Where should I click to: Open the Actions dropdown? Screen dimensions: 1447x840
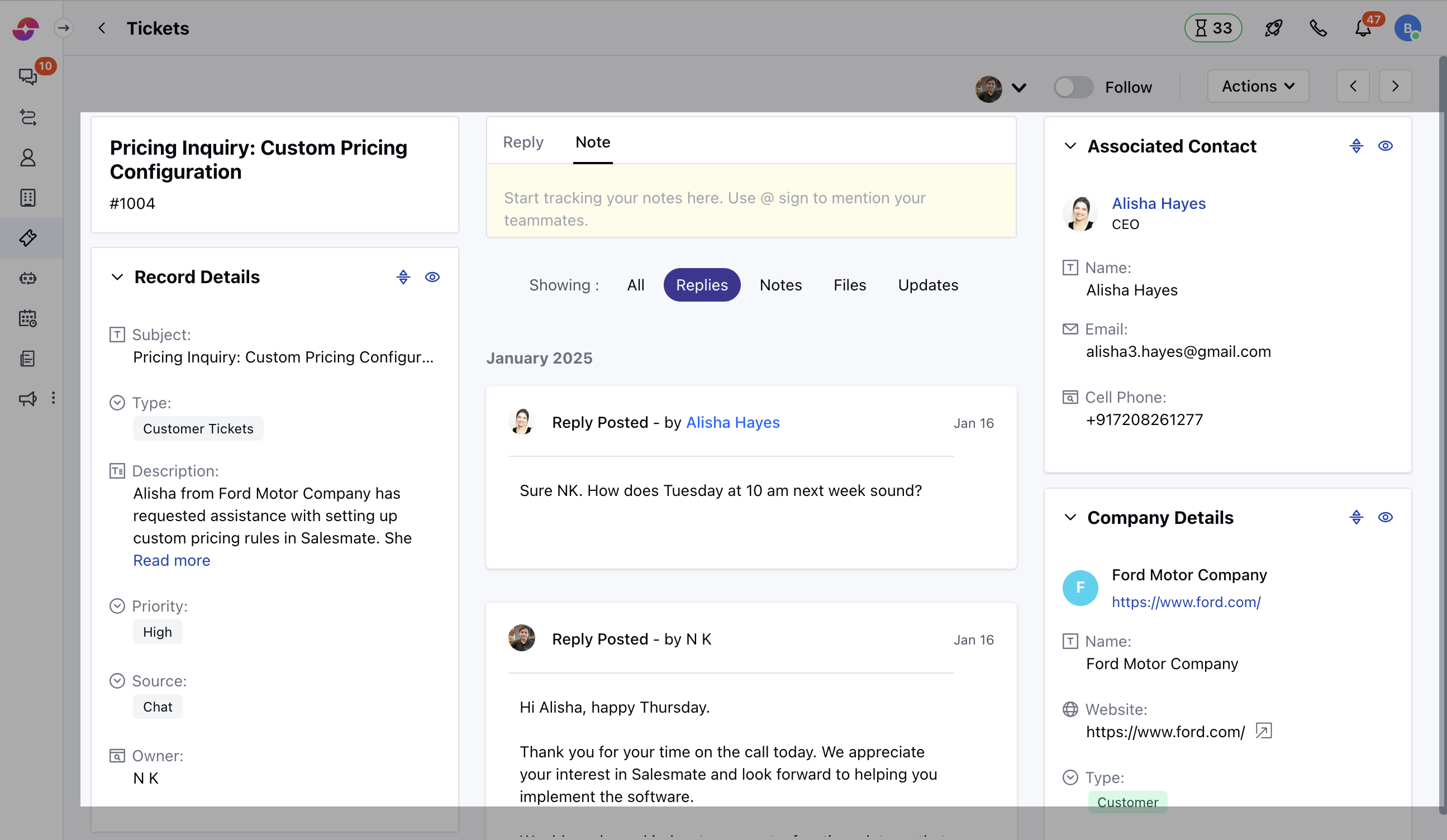tap(1258, 87)
